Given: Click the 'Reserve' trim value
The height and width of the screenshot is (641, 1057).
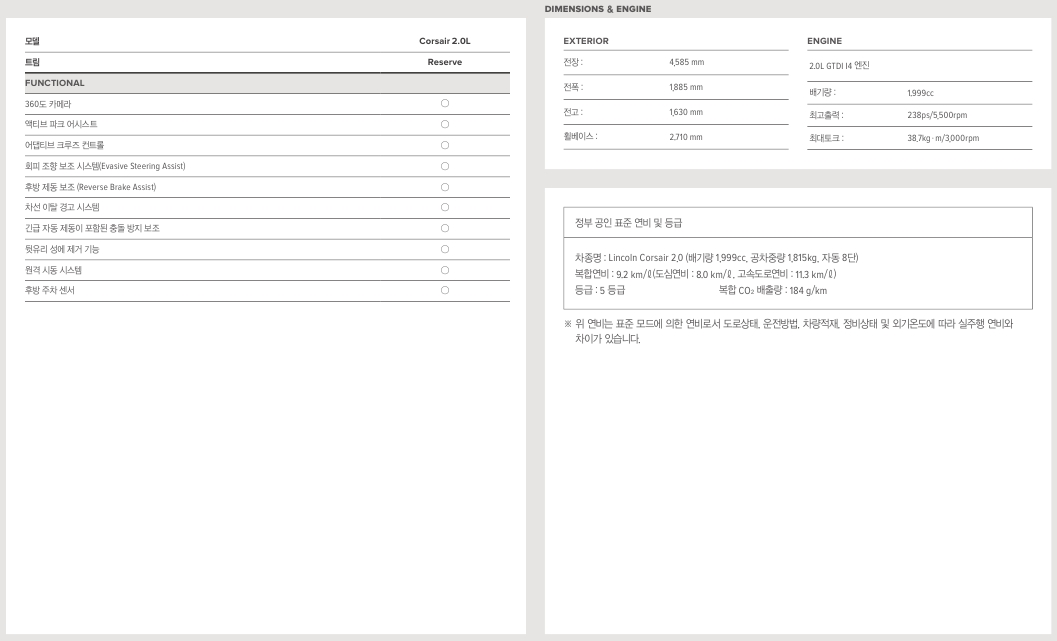Looking at the screenshot, I should 445,62.
